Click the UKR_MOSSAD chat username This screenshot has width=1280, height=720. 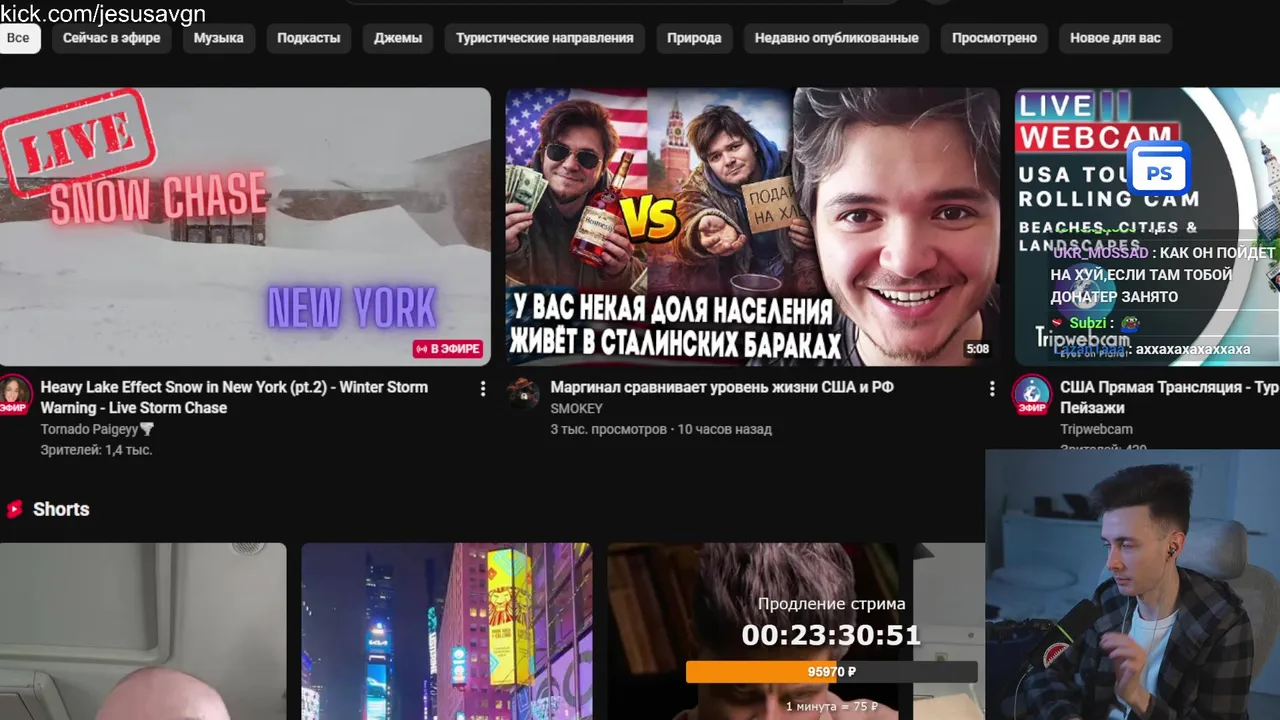pyautogui.click(x=1100, y=253)
